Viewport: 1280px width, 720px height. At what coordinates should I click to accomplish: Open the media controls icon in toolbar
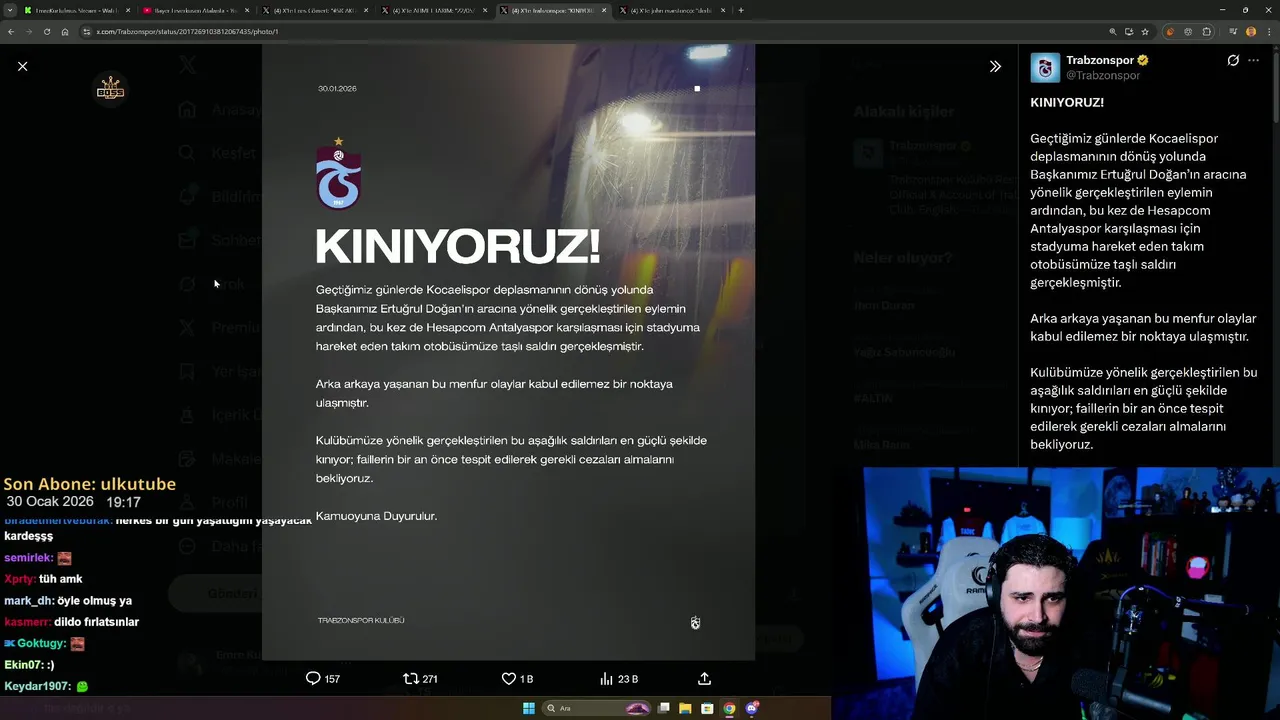pos(1233,32)
